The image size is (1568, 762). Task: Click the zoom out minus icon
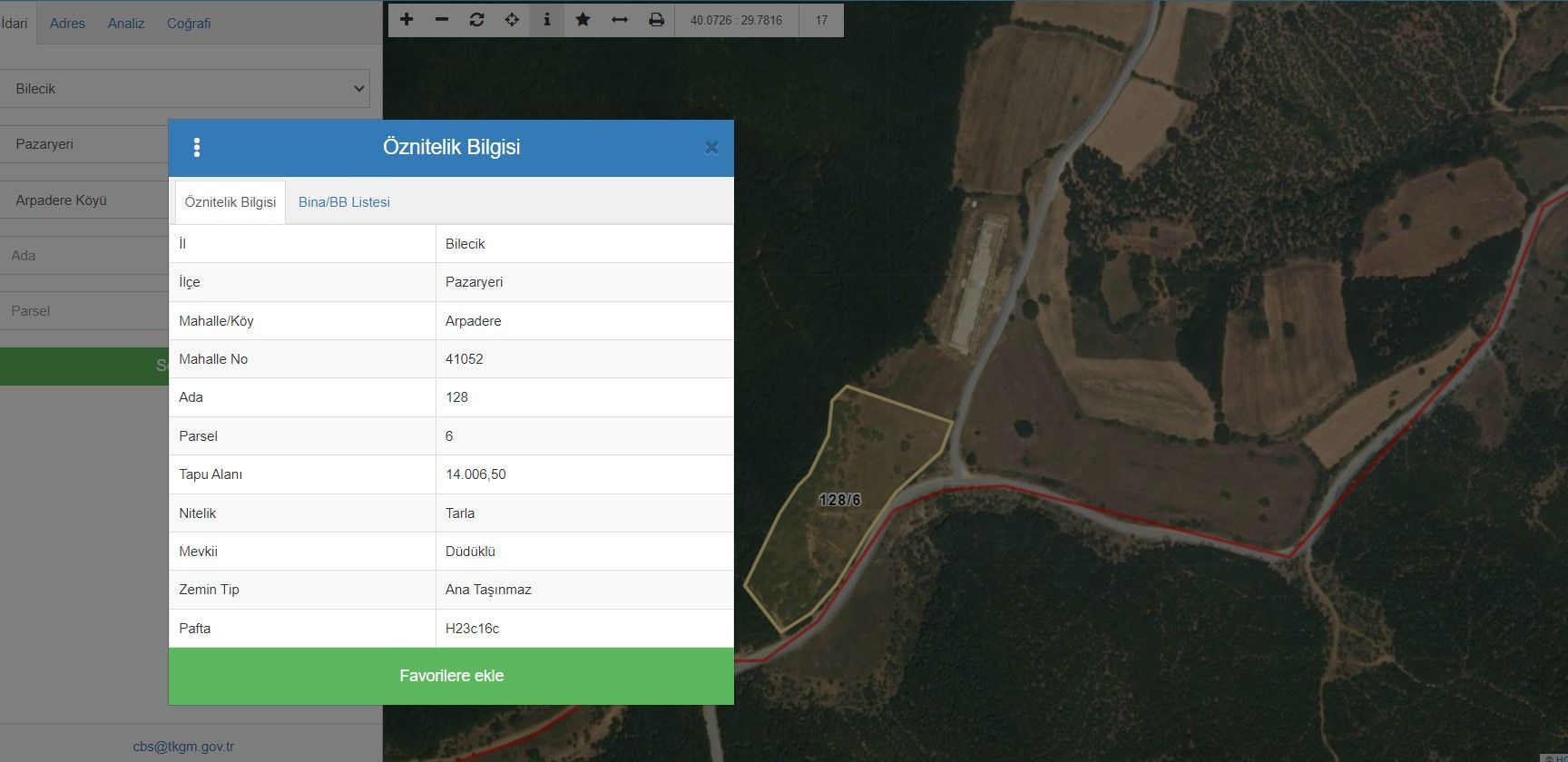point(442,20)
